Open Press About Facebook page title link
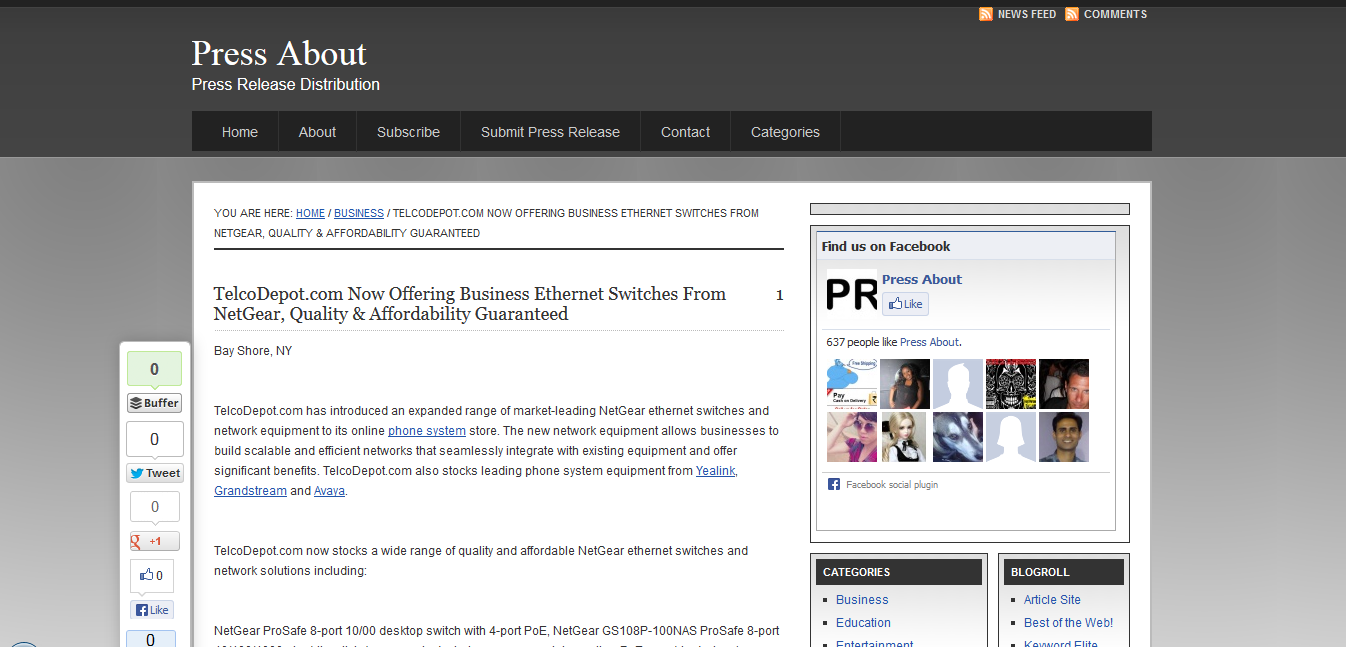This screenshot has width=1346, height=647. click(x=922, y=279)
